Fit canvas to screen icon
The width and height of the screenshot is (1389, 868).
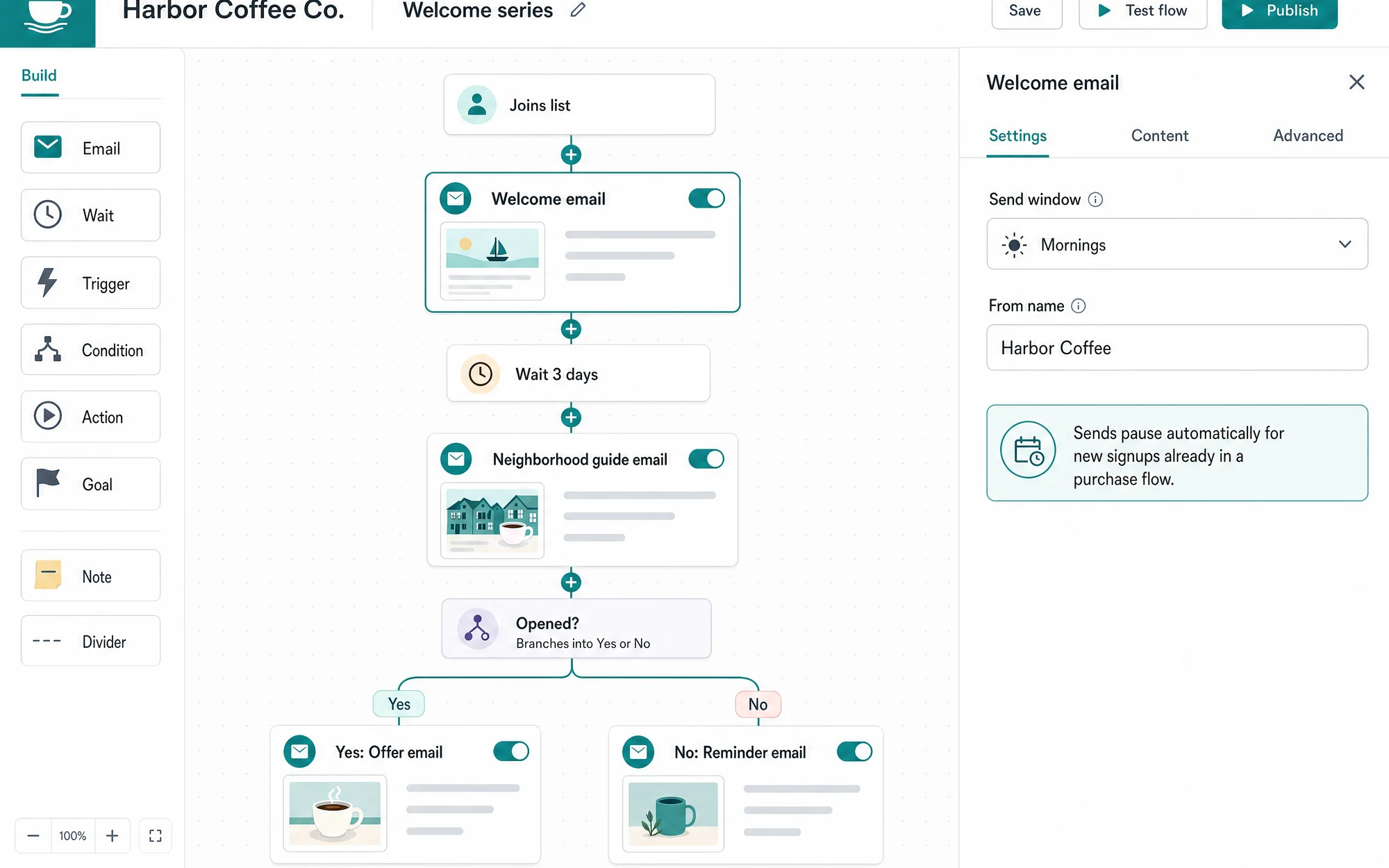156,835
